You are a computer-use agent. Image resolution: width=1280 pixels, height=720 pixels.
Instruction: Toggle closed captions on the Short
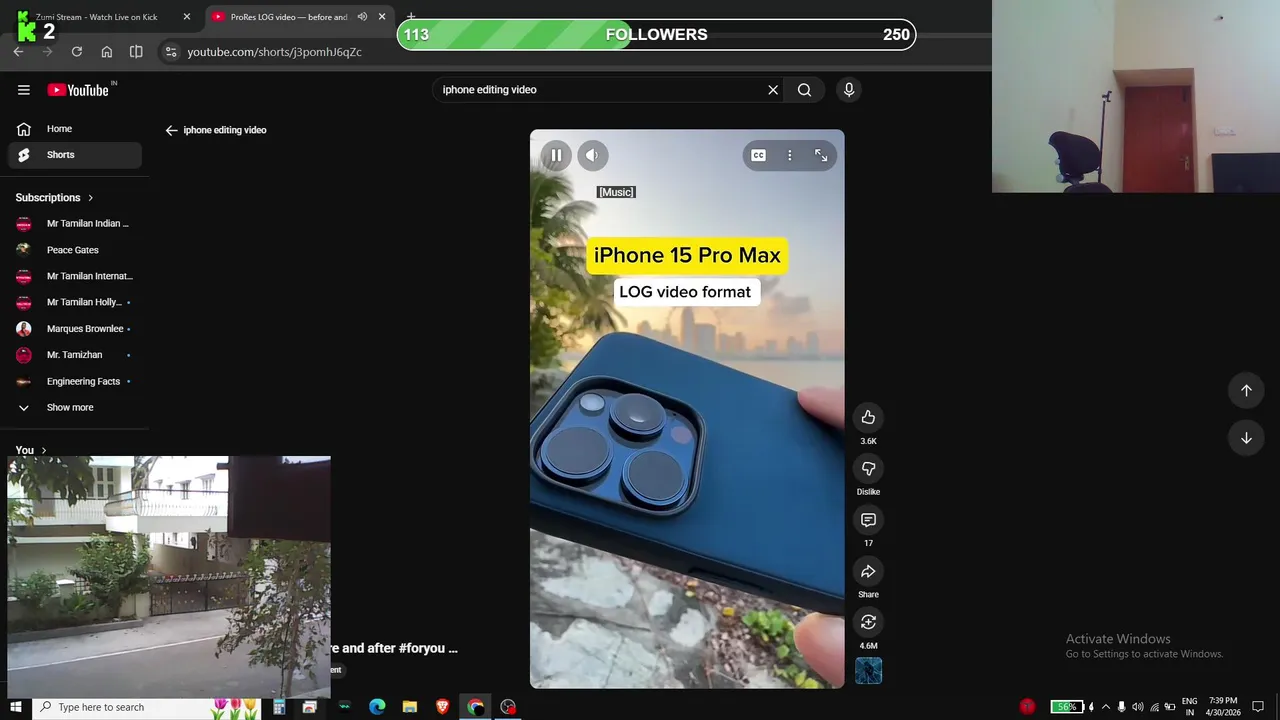coord(759,155)
